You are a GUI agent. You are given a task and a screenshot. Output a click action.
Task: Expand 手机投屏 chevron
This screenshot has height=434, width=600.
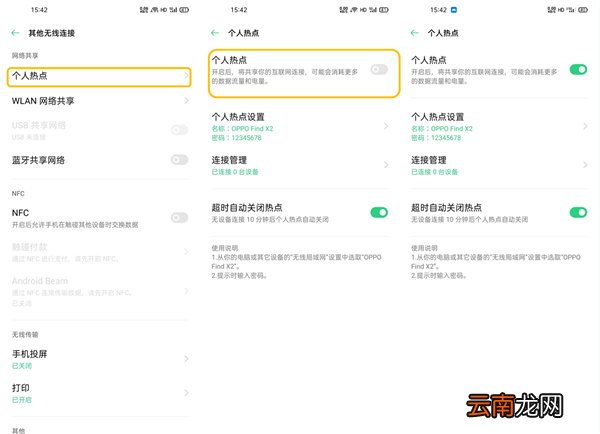click(186, 359)
